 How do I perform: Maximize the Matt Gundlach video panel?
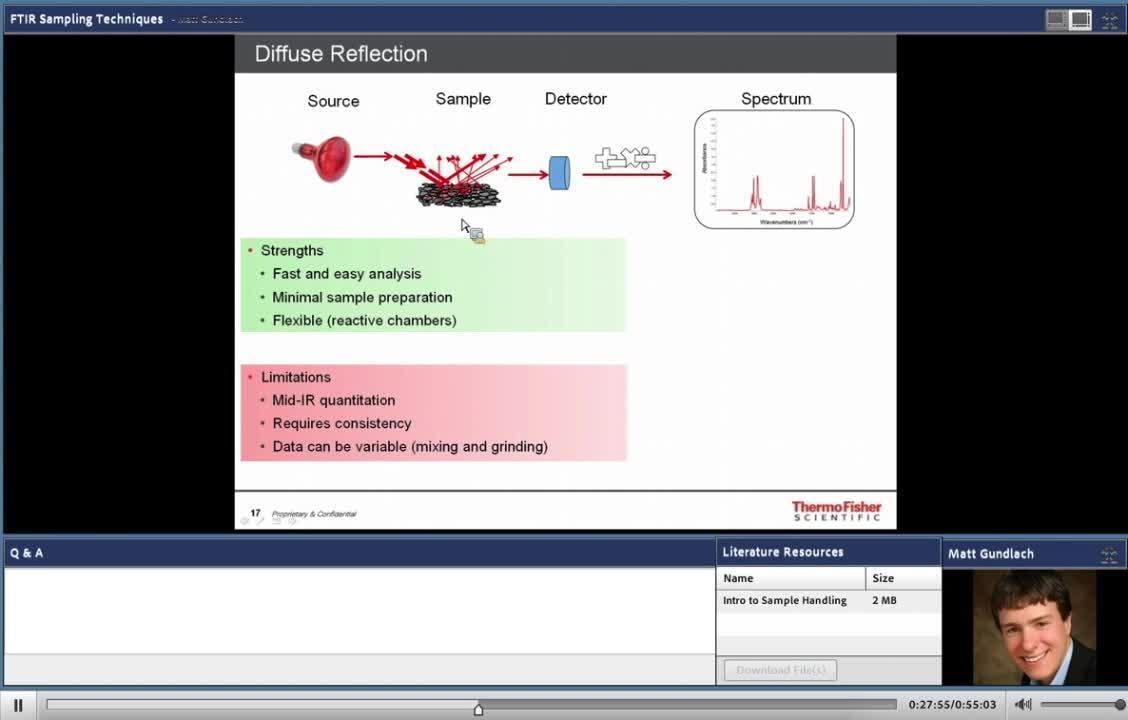[x=1109, y=554]
